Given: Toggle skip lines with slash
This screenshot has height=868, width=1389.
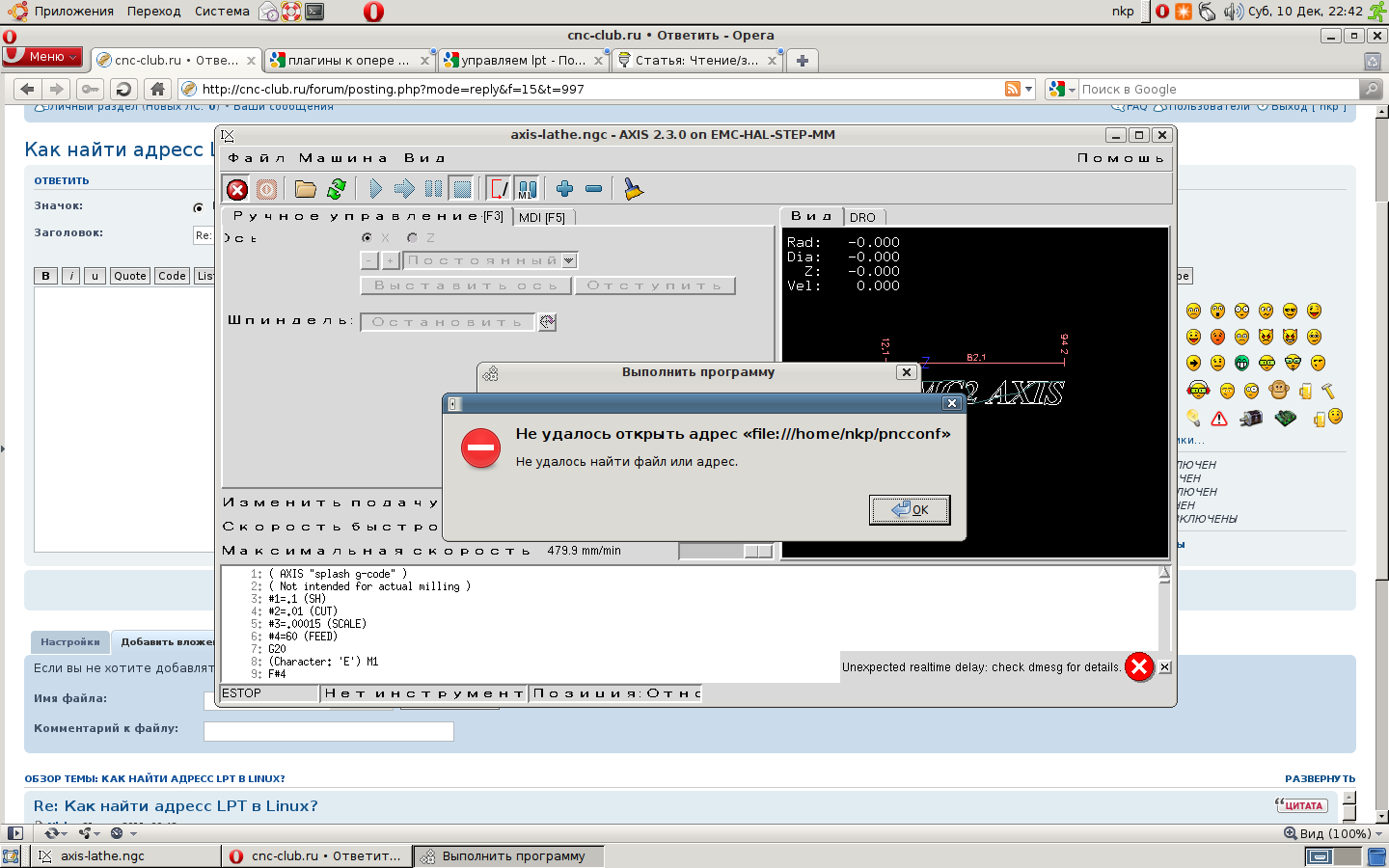Looking at the screenshot, I should coord(499,189).
